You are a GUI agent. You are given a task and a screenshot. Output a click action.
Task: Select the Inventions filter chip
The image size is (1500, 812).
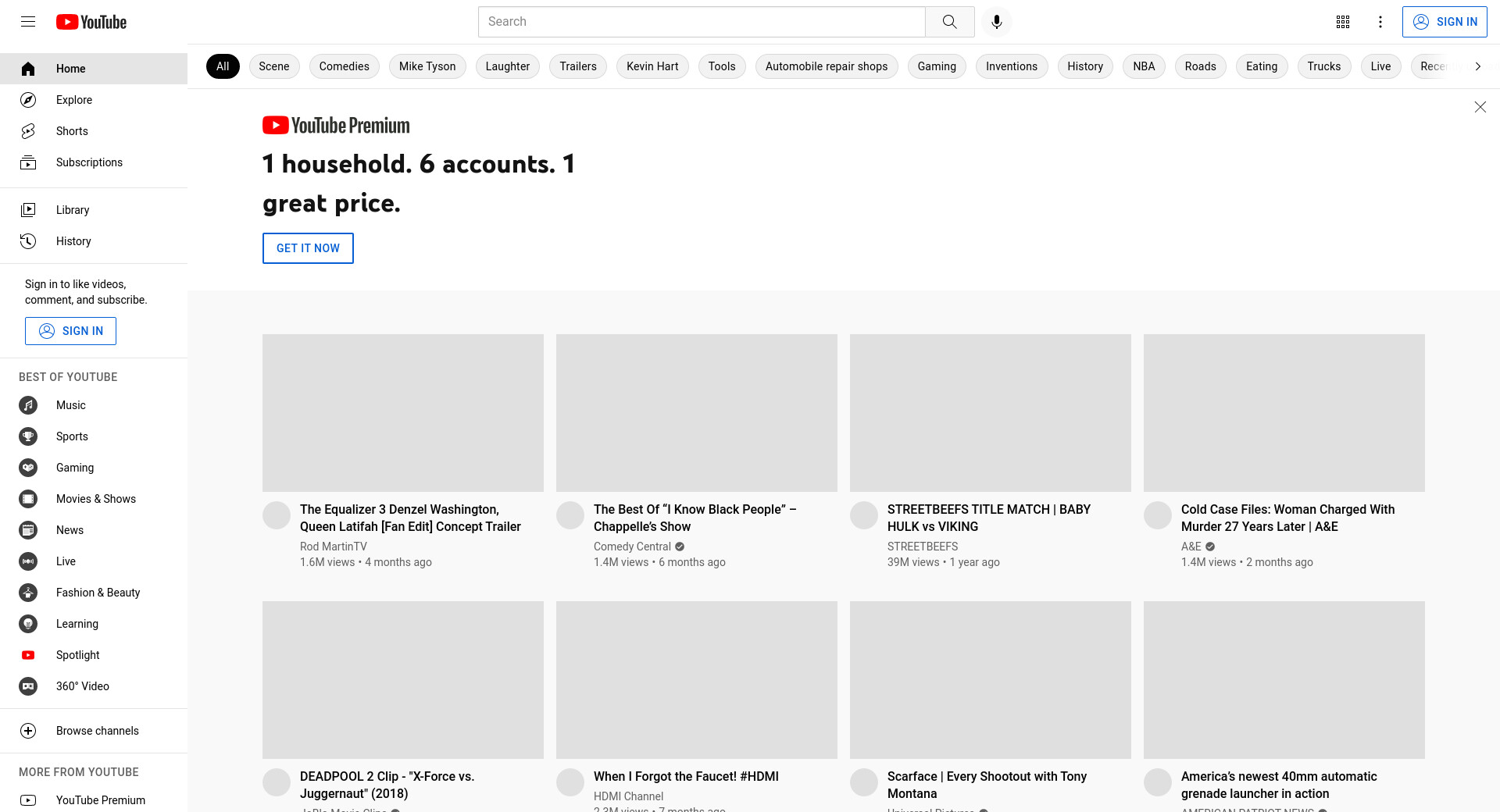click(x=1012, y=66)
